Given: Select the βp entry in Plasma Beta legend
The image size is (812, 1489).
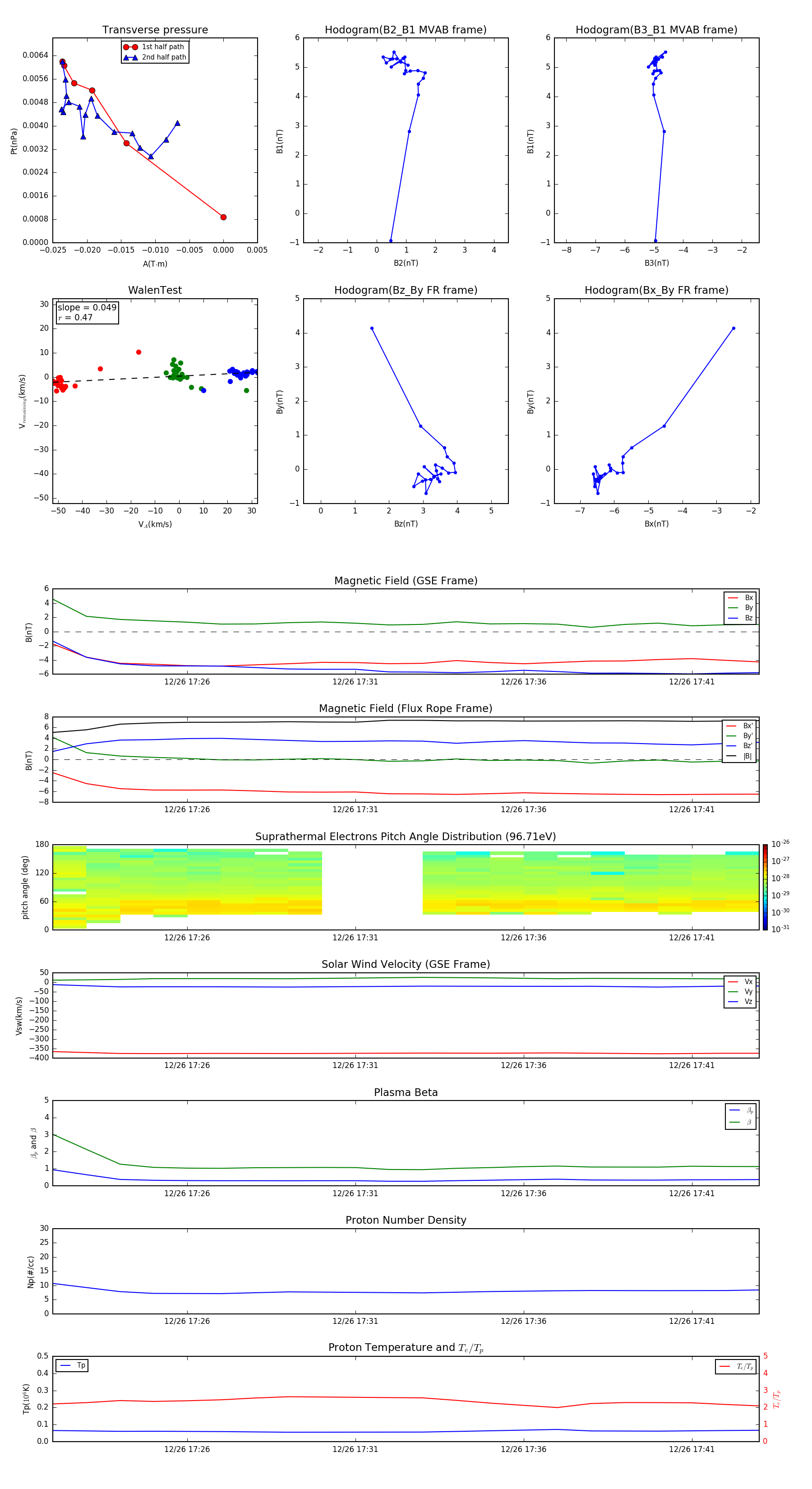Looking at the screenshot, I should [x=741, y=1110].
